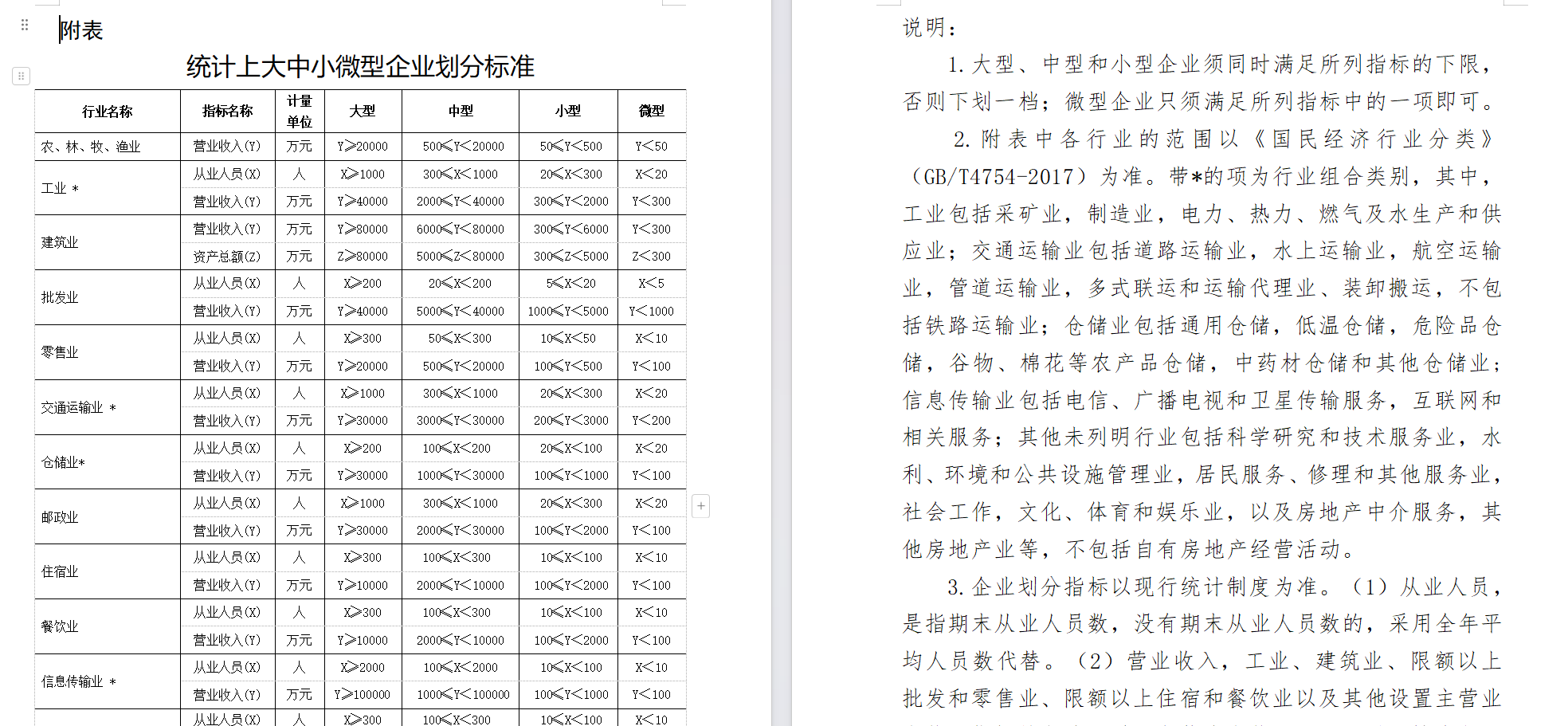Click the 邮政业 industry cell
This screenshot has height=726, width=1568.
click(x=61, y=517)
